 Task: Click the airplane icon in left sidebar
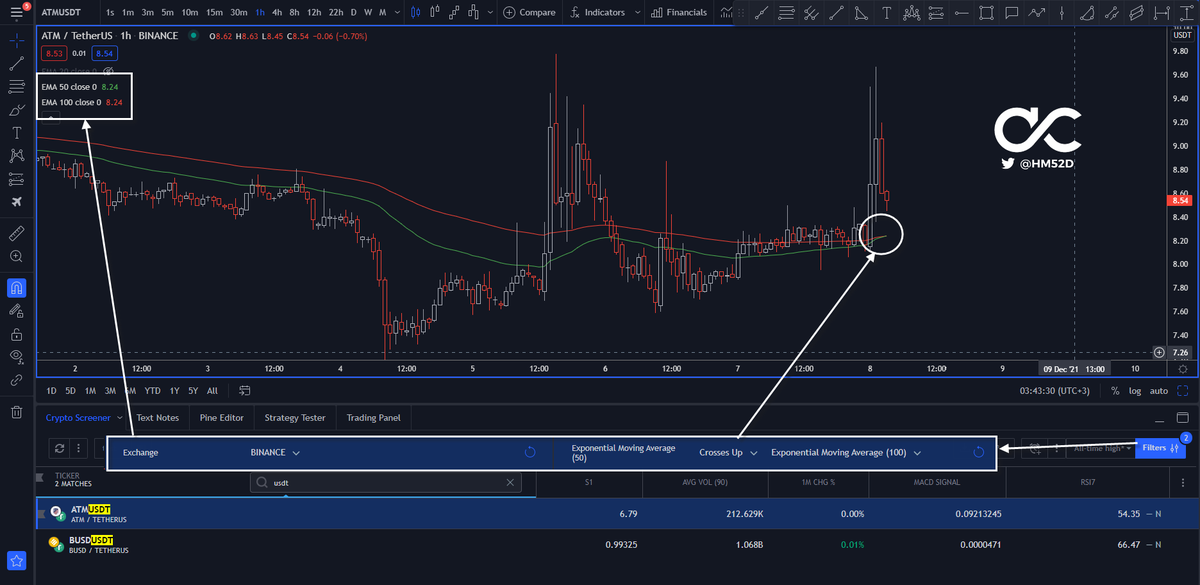click(16, 202)
